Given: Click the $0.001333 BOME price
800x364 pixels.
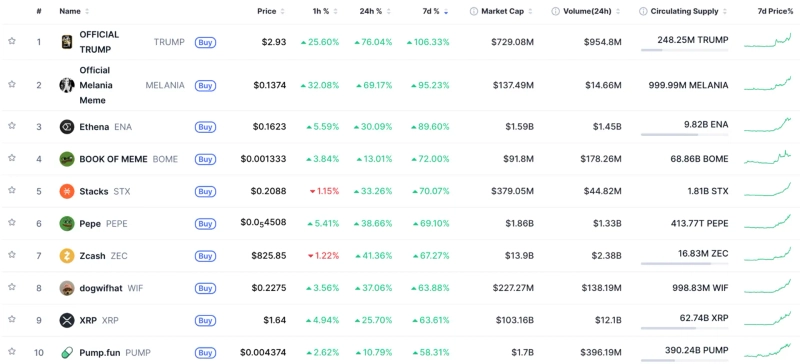Looking at the screenshot, I should [x=263, y=159].
